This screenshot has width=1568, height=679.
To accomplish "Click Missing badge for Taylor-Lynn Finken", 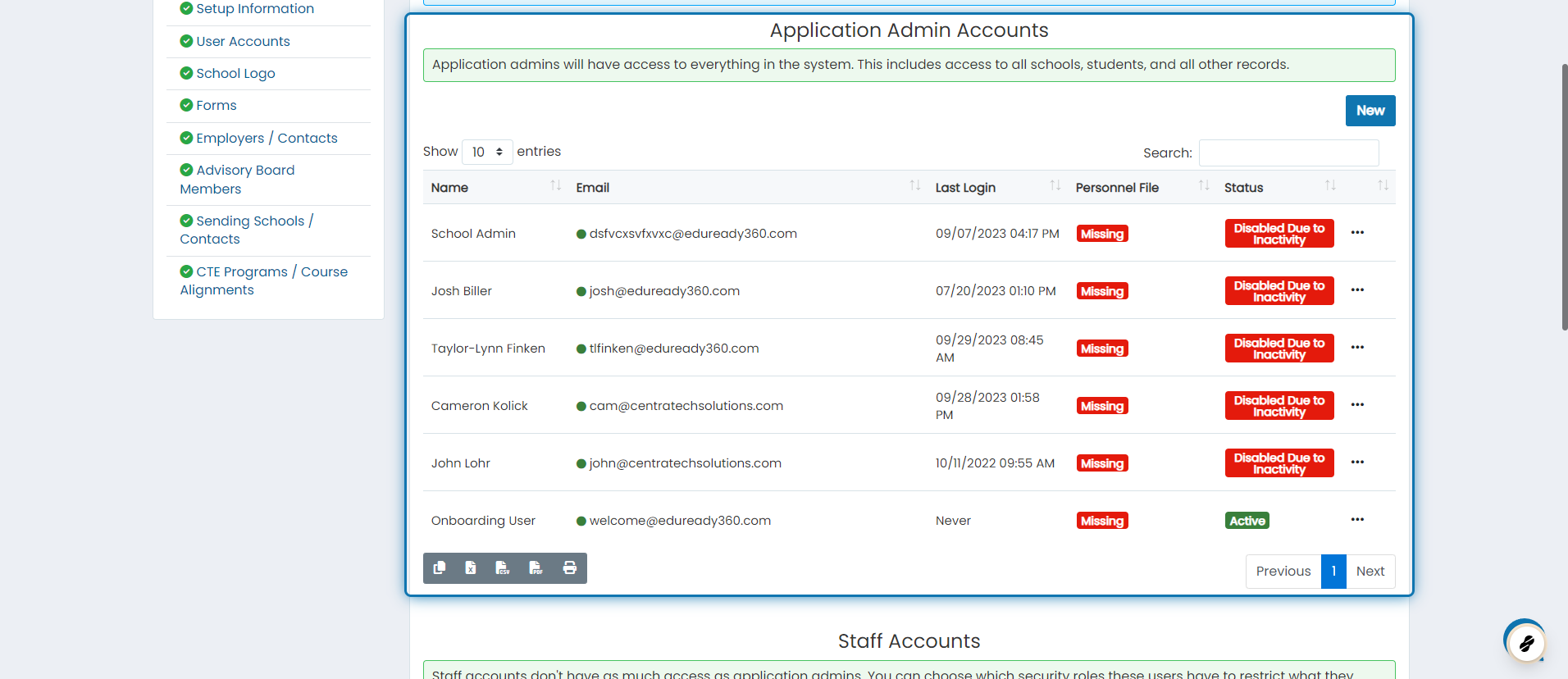I will coord(1102,349).
